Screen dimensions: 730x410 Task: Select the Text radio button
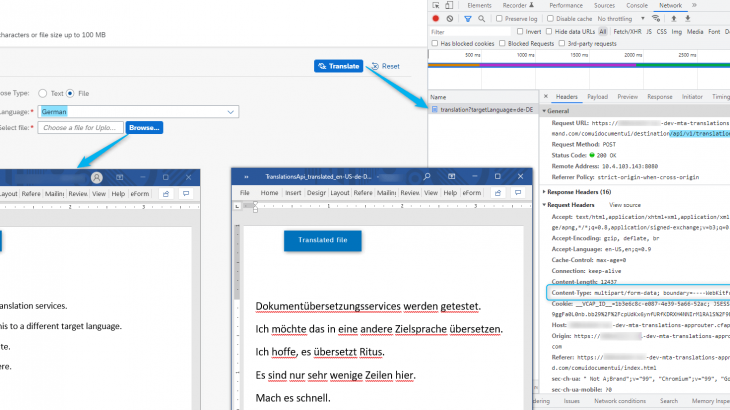point(43,94)
